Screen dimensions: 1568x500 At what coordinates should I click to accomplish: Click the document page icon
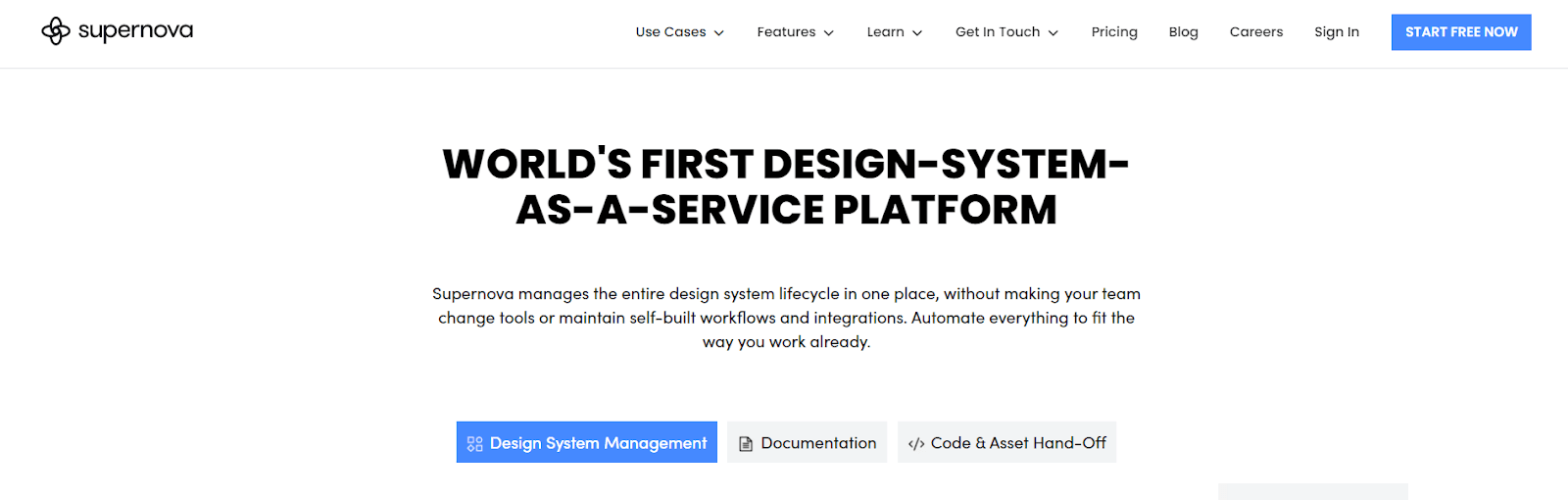point(746,444)
